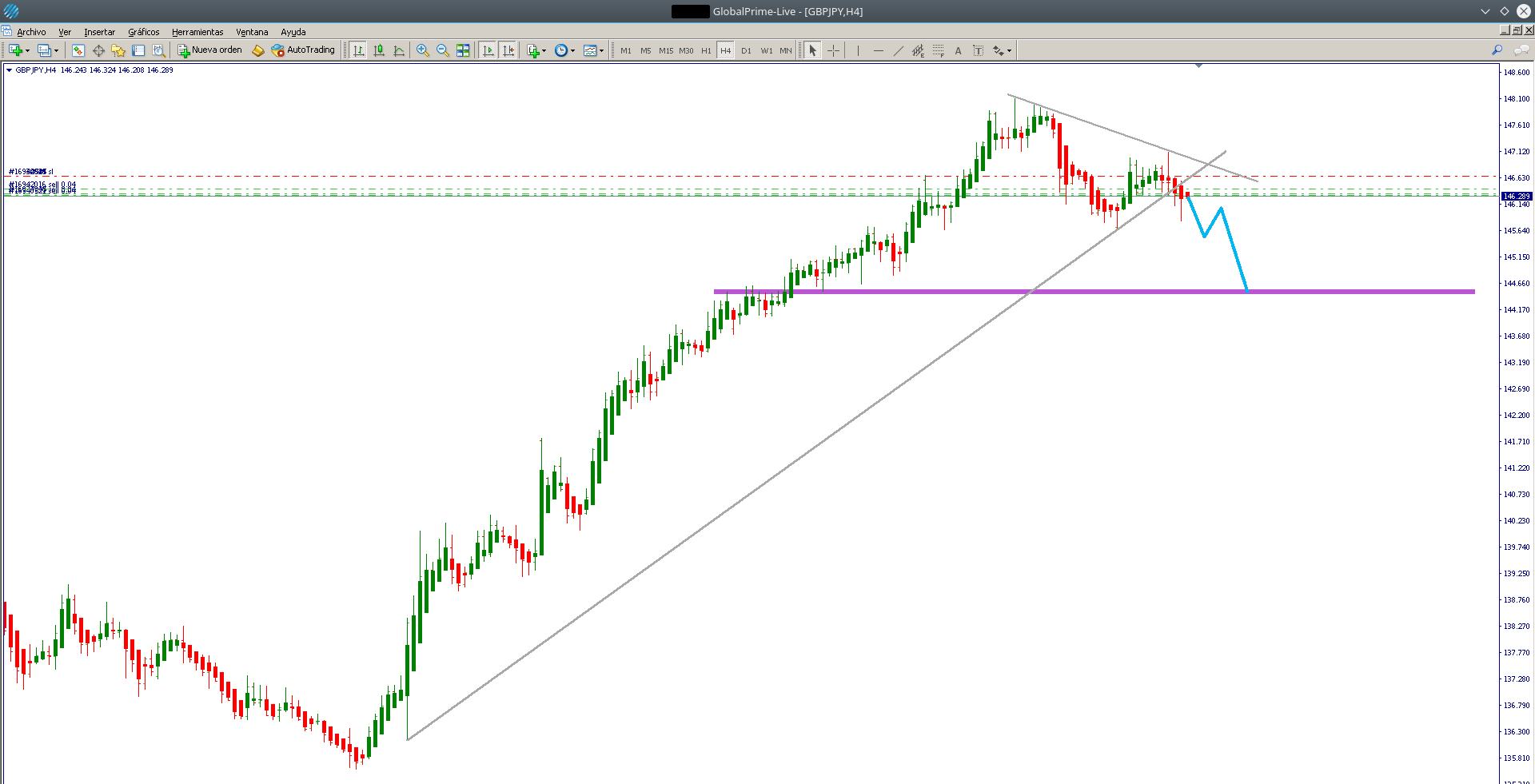Image resolution: width=1535 pixels, height=784 pixels.
Task: Select the trendline drawing tool
Action: 899,50
